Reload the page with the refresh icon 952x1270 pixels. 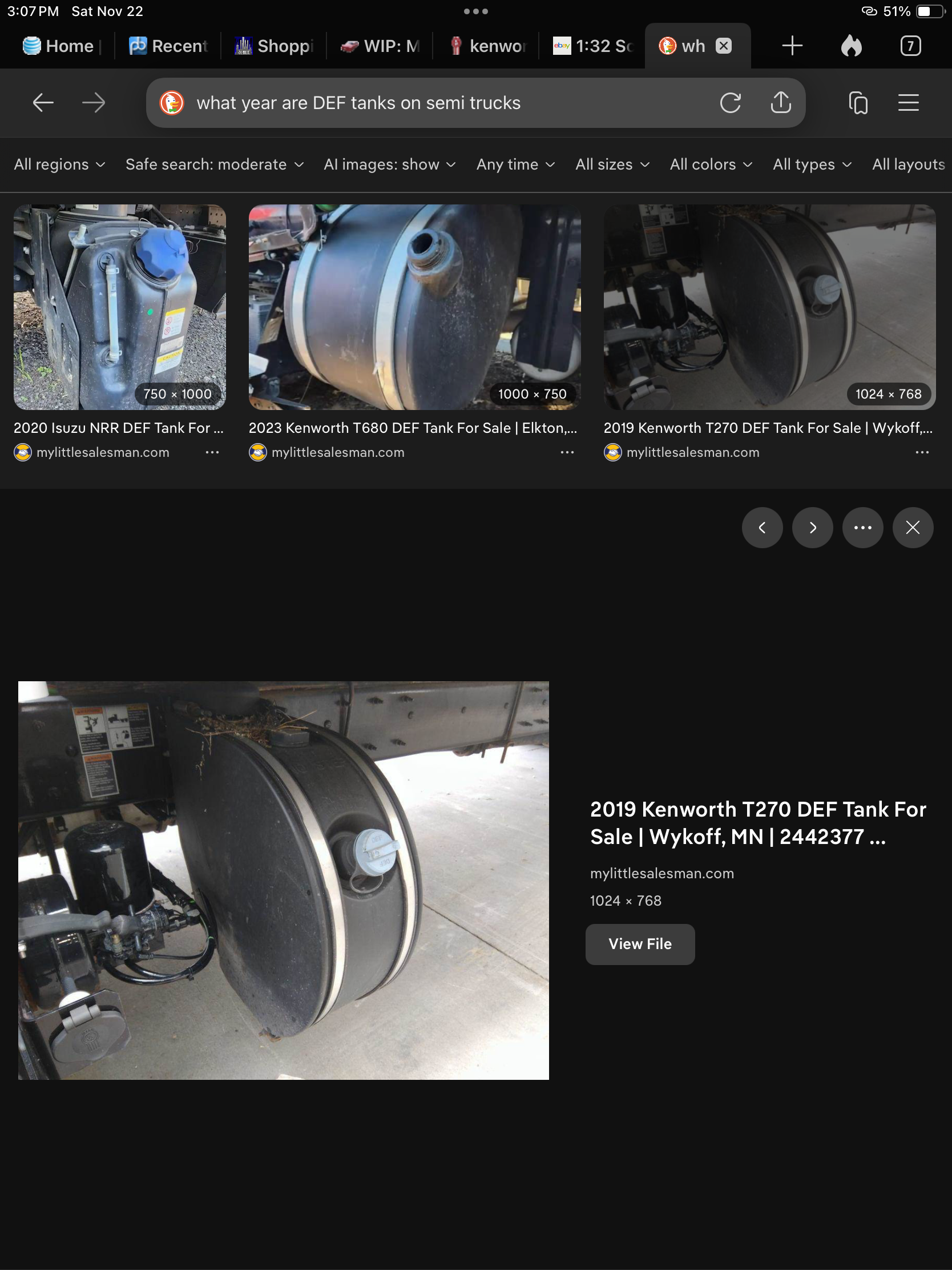730,103
